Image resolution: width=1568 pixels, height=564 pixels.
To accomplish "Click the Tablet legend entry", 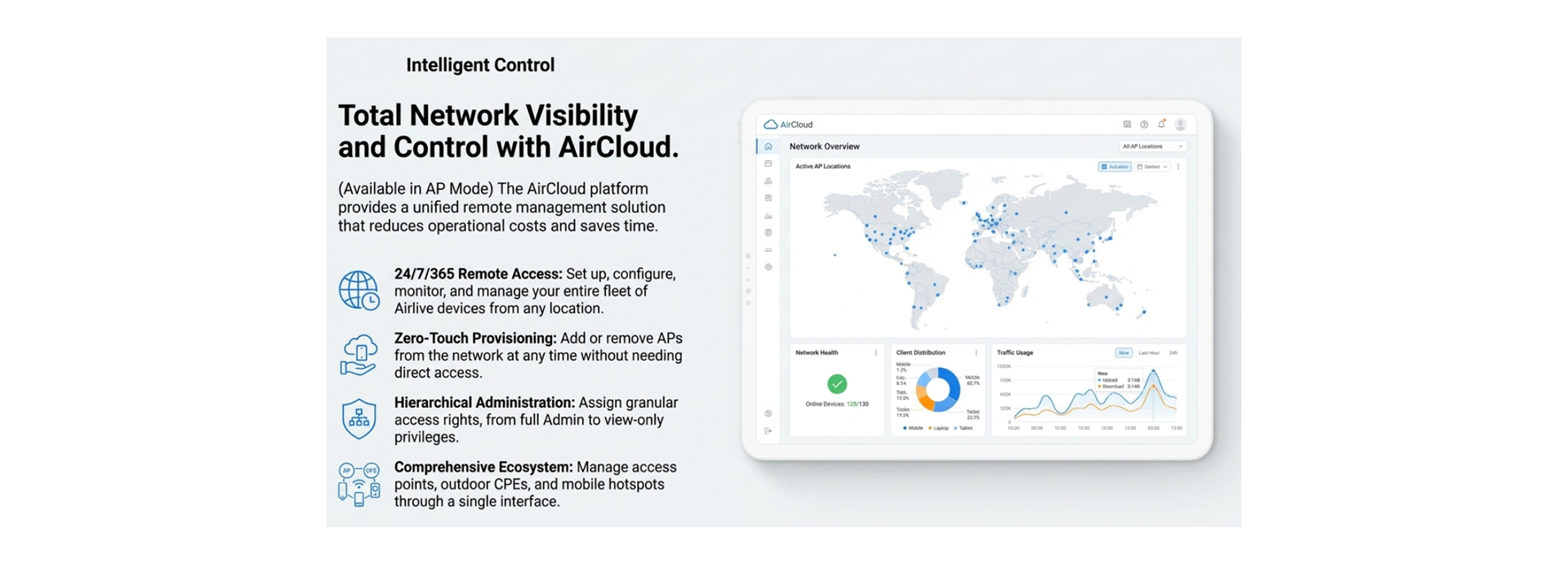I will pyautogui.click(x=964, y=428).
